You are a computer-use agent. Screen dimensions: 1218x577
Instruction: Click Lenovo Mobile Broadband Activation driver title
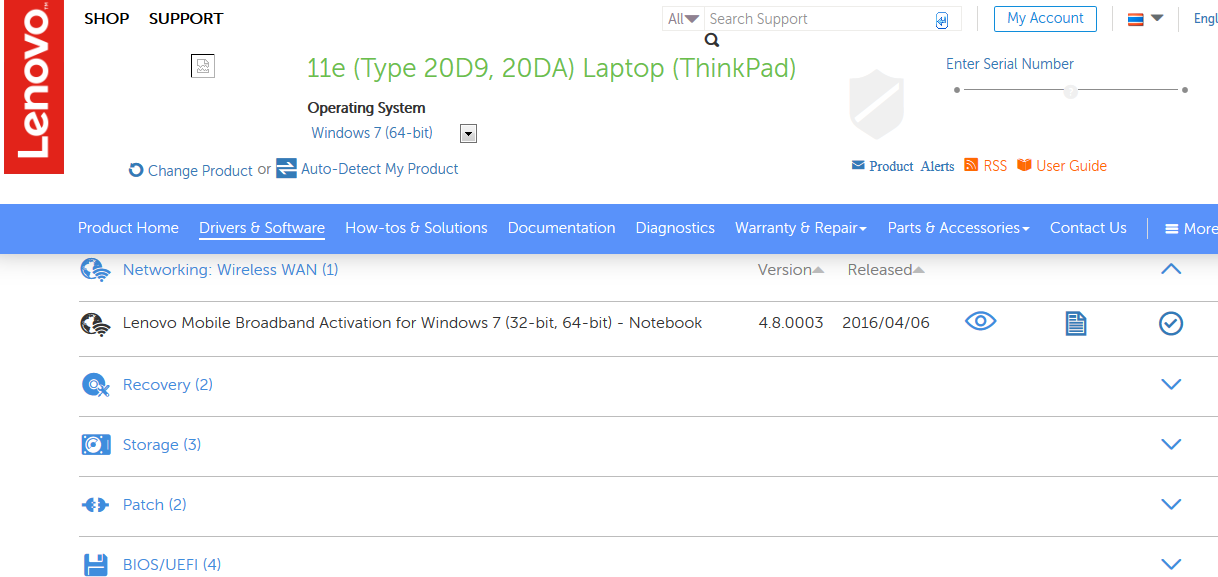[413, 323]
